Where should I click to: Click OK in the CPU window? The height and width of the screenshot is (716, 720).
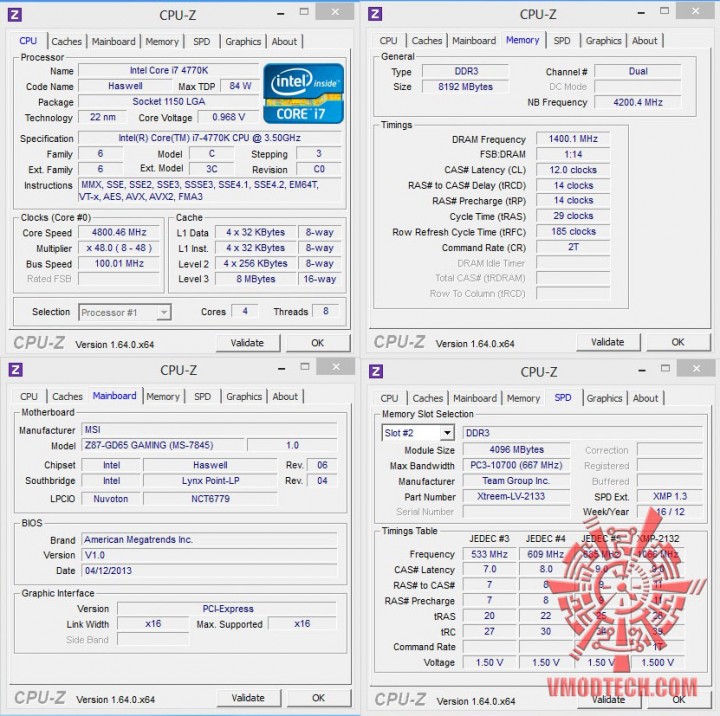(x=317, y=343)
